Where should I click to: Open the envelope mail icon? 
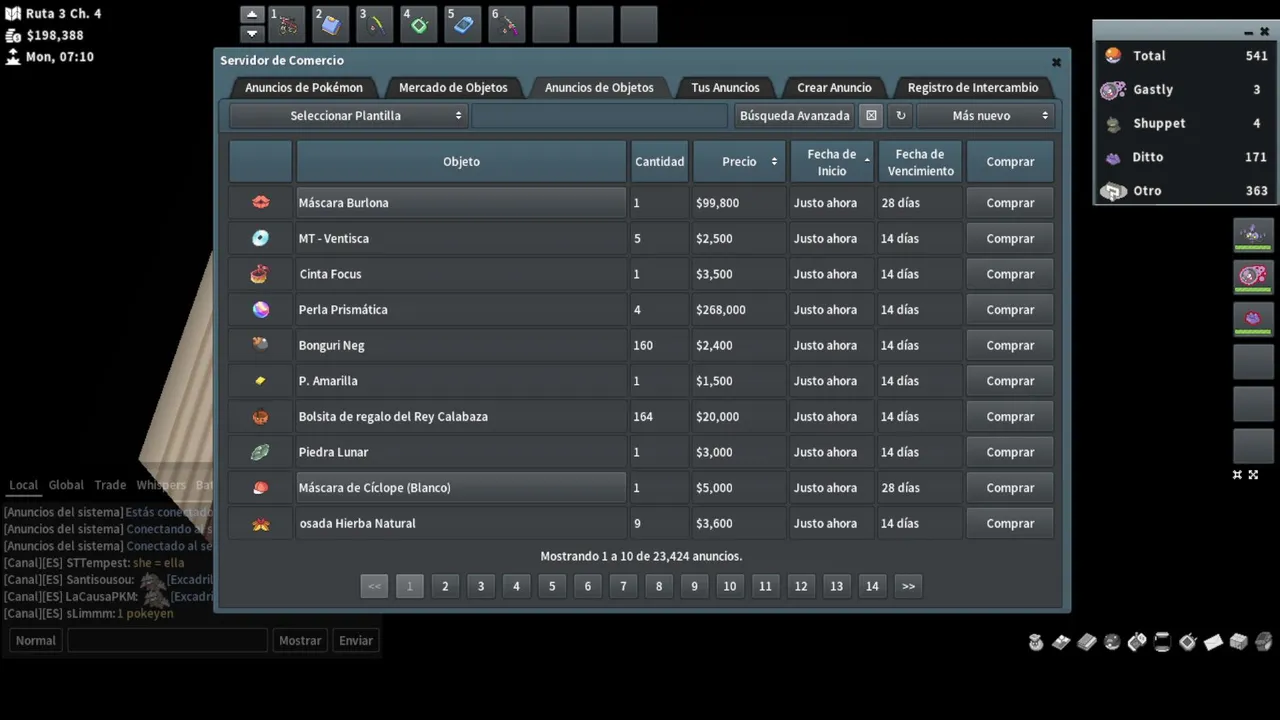click(1213, 642)
